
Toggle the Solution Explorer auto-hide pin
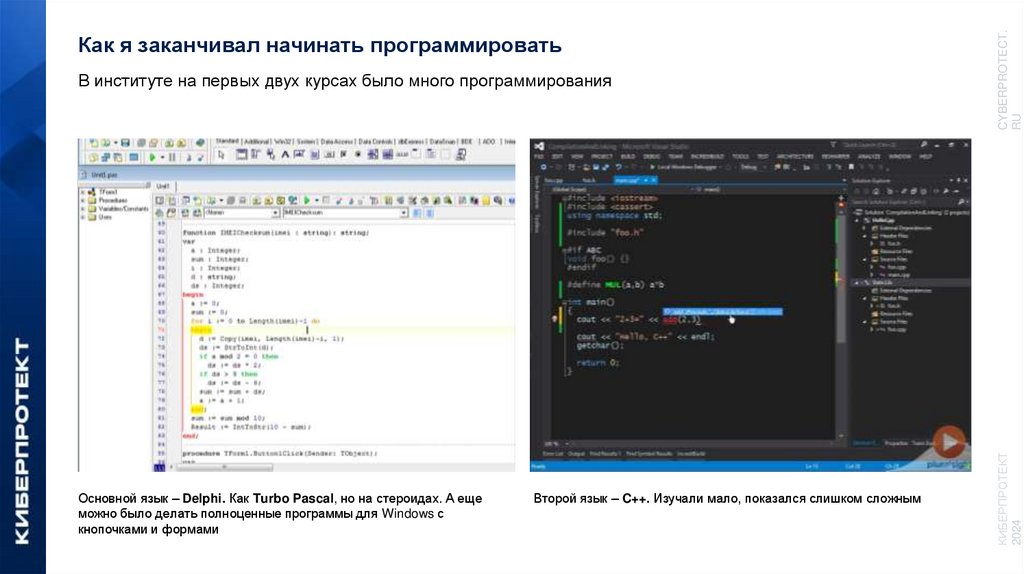957,180
